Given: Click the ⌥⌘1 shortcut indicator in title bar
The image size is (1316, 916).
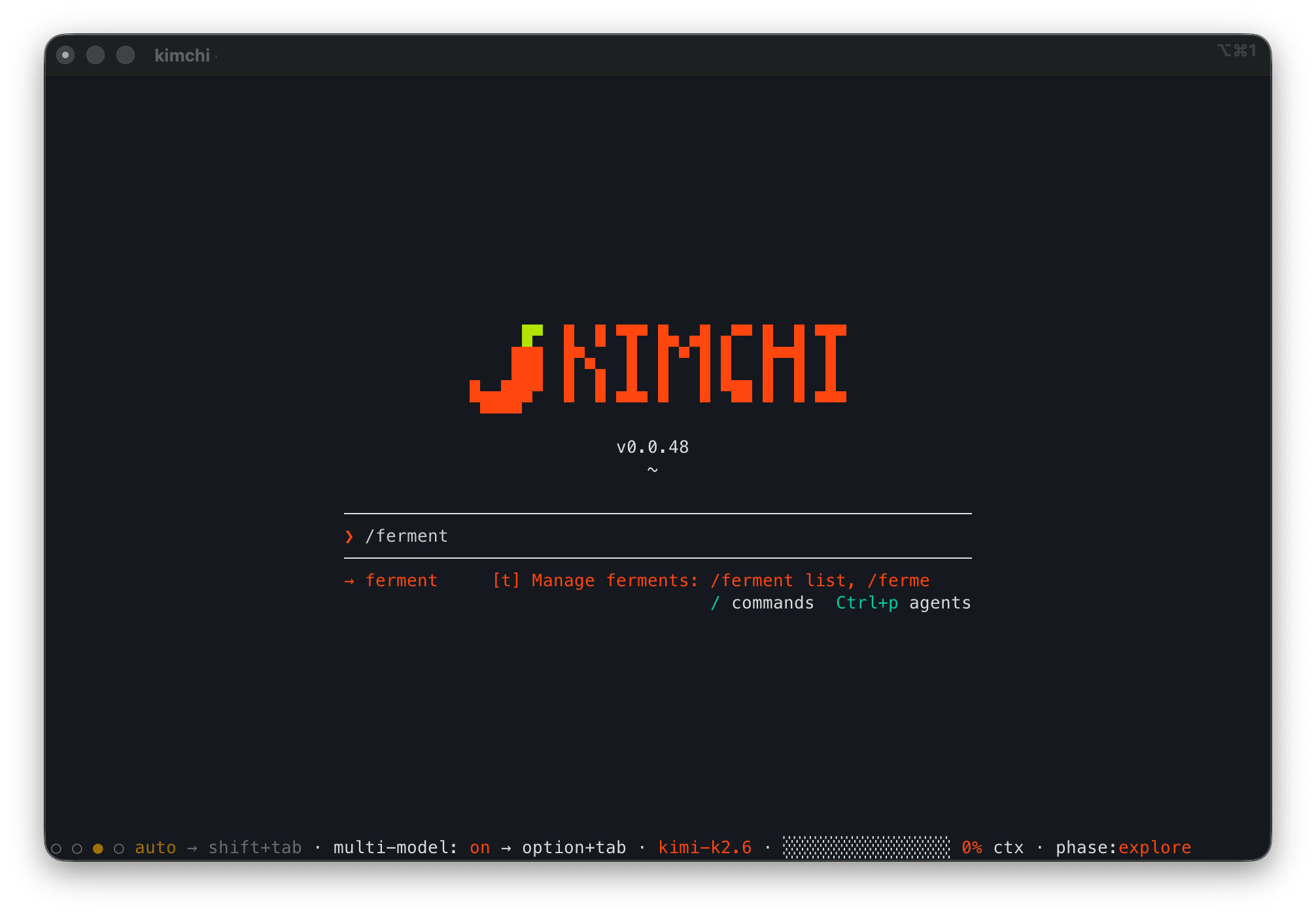Looking at the screenshot, I should click(1236, 50).
